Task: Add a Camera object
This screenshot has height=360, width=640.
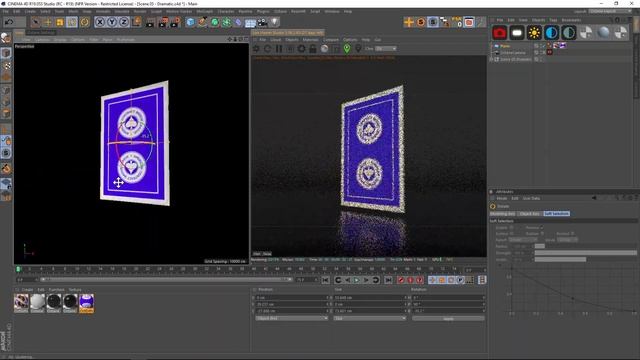Action: (263, 22)
